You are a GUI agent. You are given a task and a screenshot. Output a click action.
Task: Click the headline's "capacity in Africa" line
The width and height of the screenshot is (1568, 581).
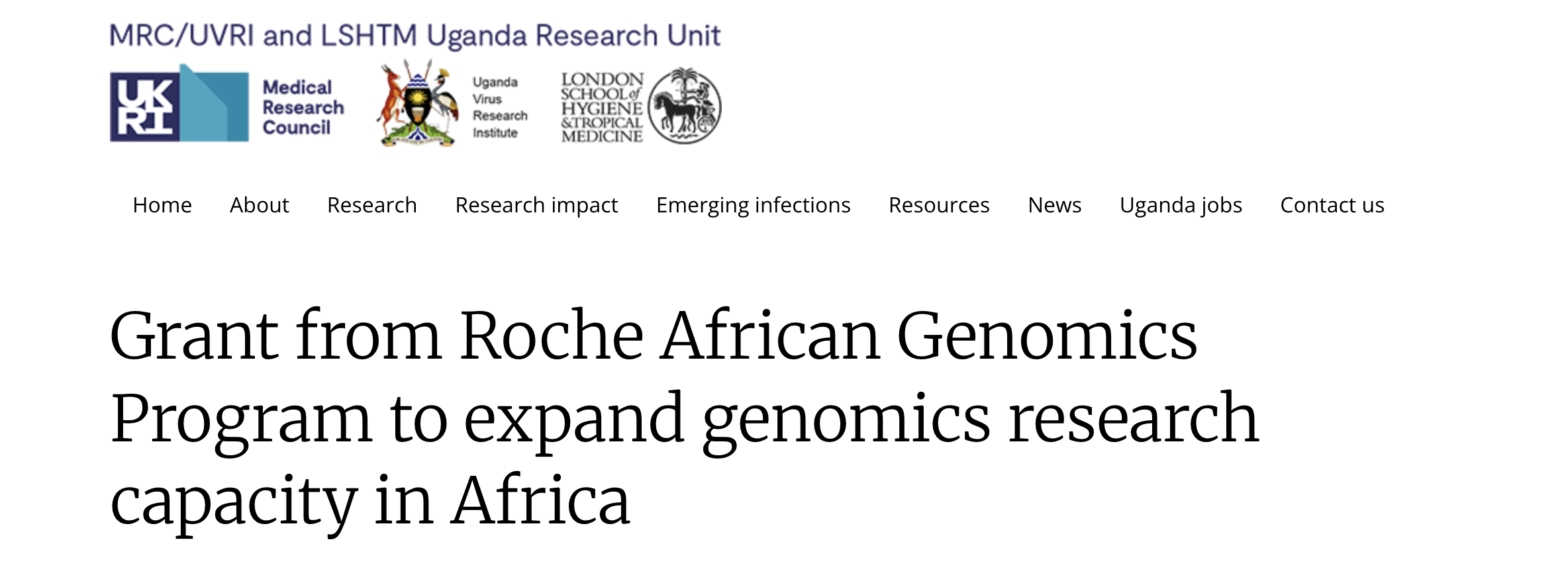369,500
